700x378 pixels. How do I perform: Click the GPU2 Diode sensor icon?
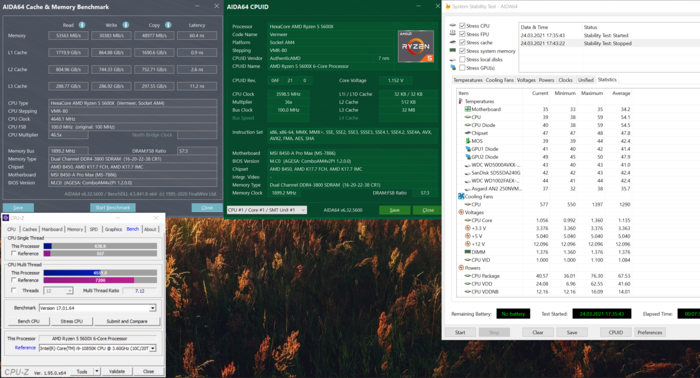467,157
